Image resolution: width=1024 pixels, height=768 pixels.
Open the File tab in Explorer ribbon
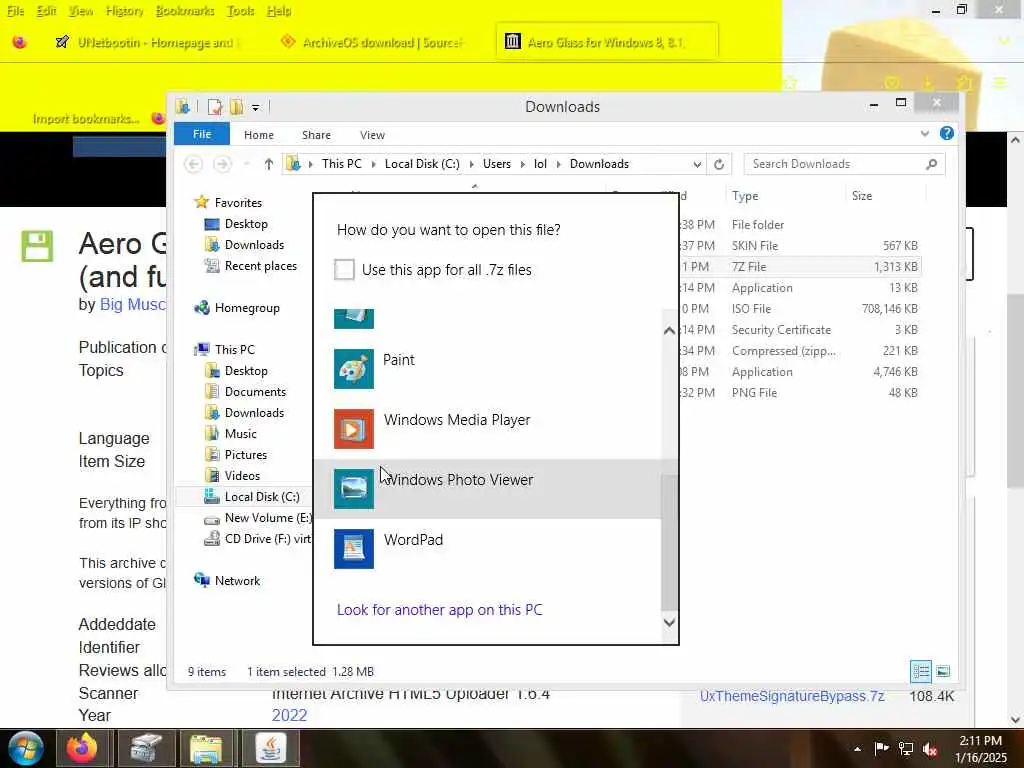click(x=202, y=134)
